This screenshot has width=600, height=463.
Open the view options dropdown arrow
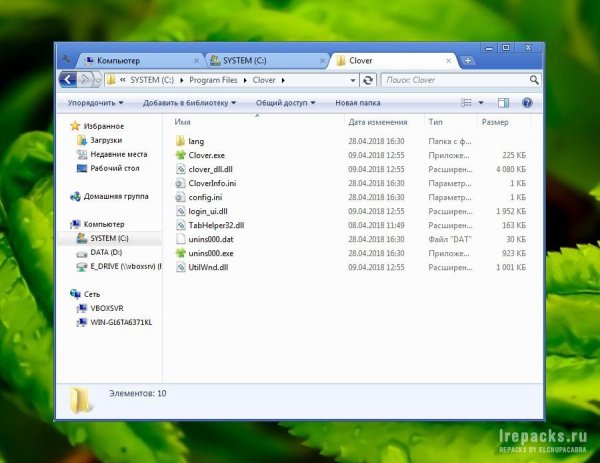pos(481,103)
